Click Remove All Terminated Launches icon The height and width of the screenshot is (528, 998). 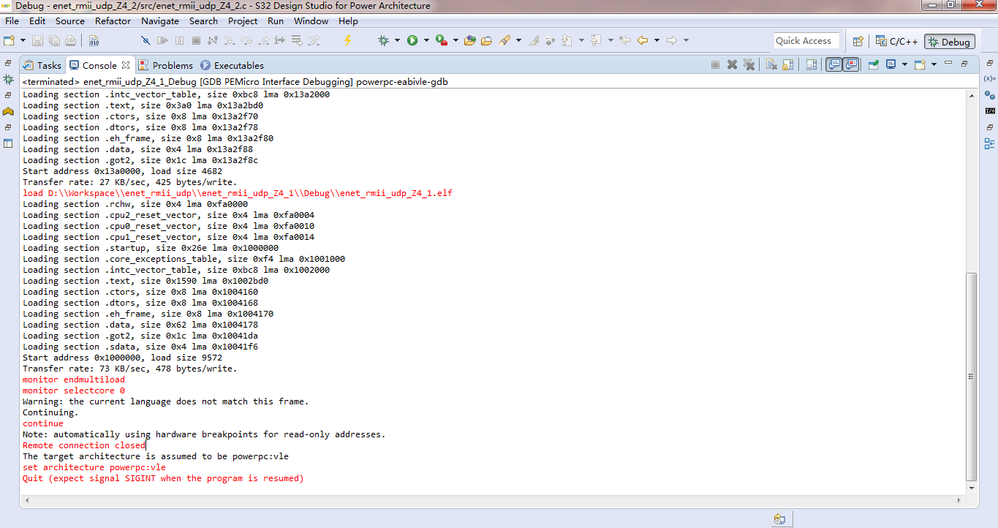point(749,65)
